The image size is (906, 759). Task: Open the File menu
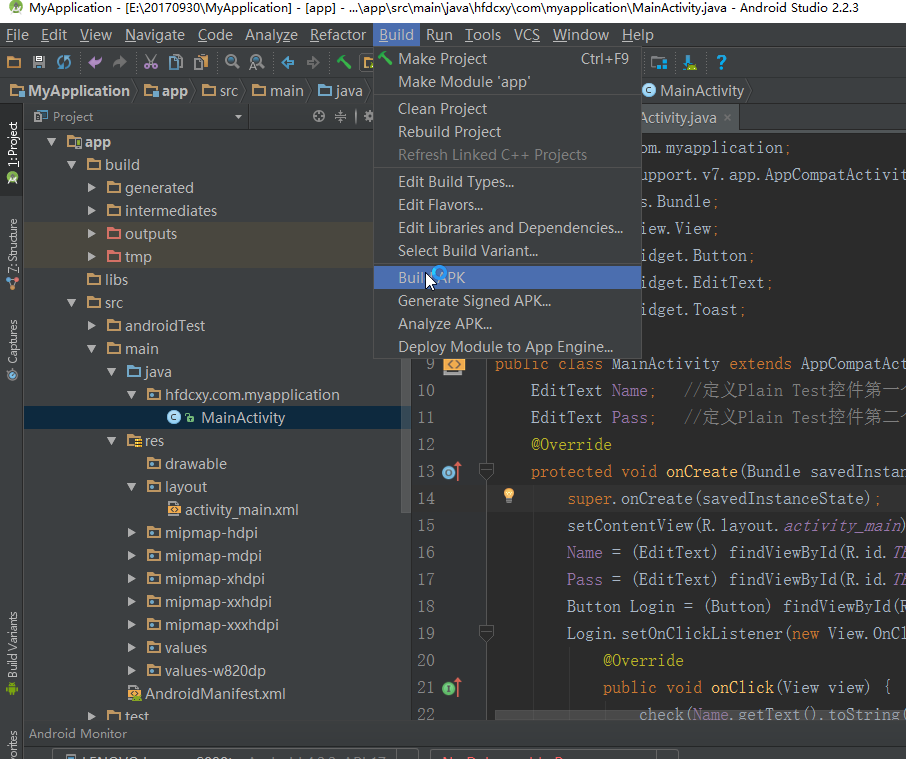coord(17,35)
